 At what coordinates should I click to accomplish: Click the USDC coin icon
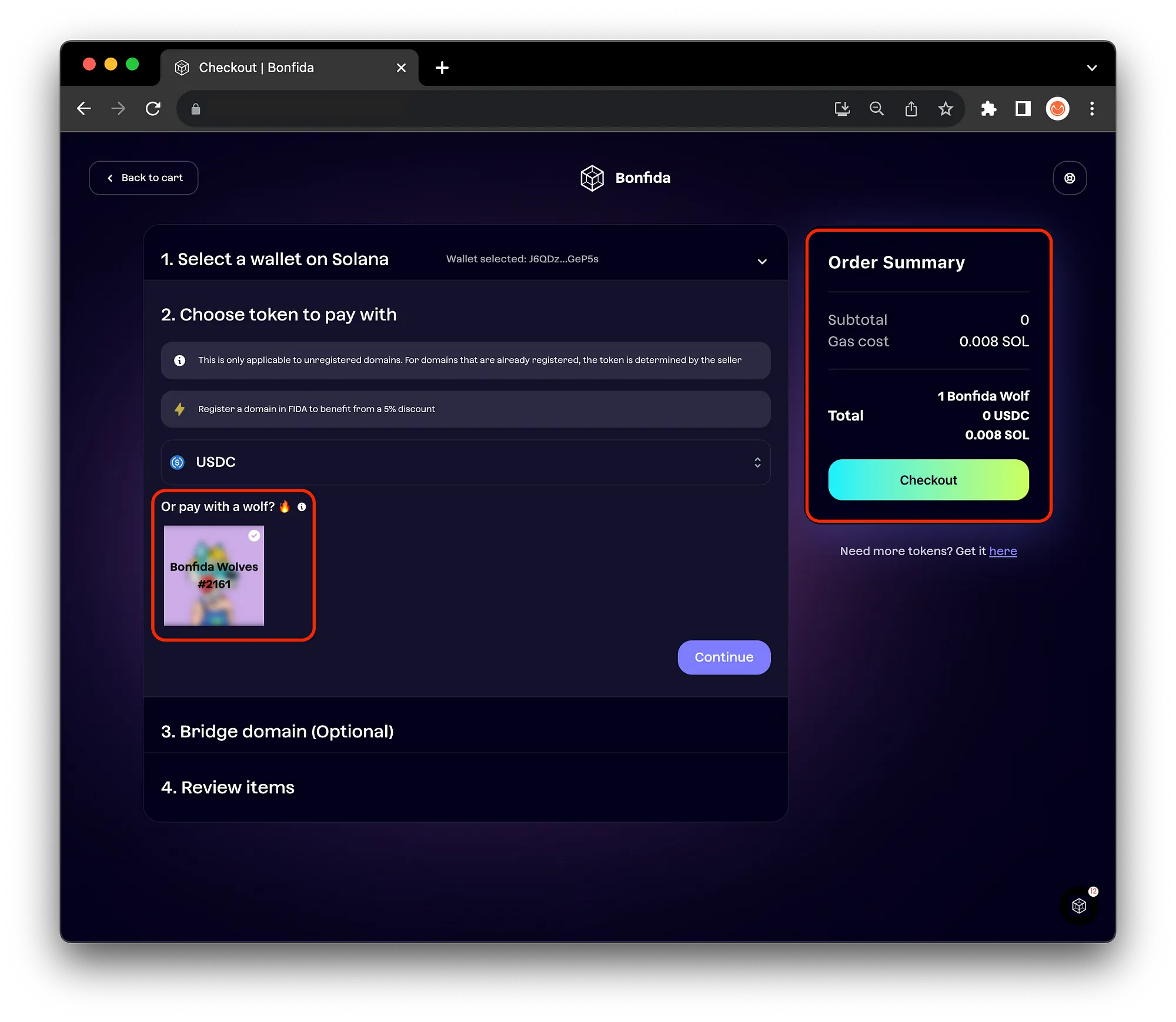pos(177,462)
